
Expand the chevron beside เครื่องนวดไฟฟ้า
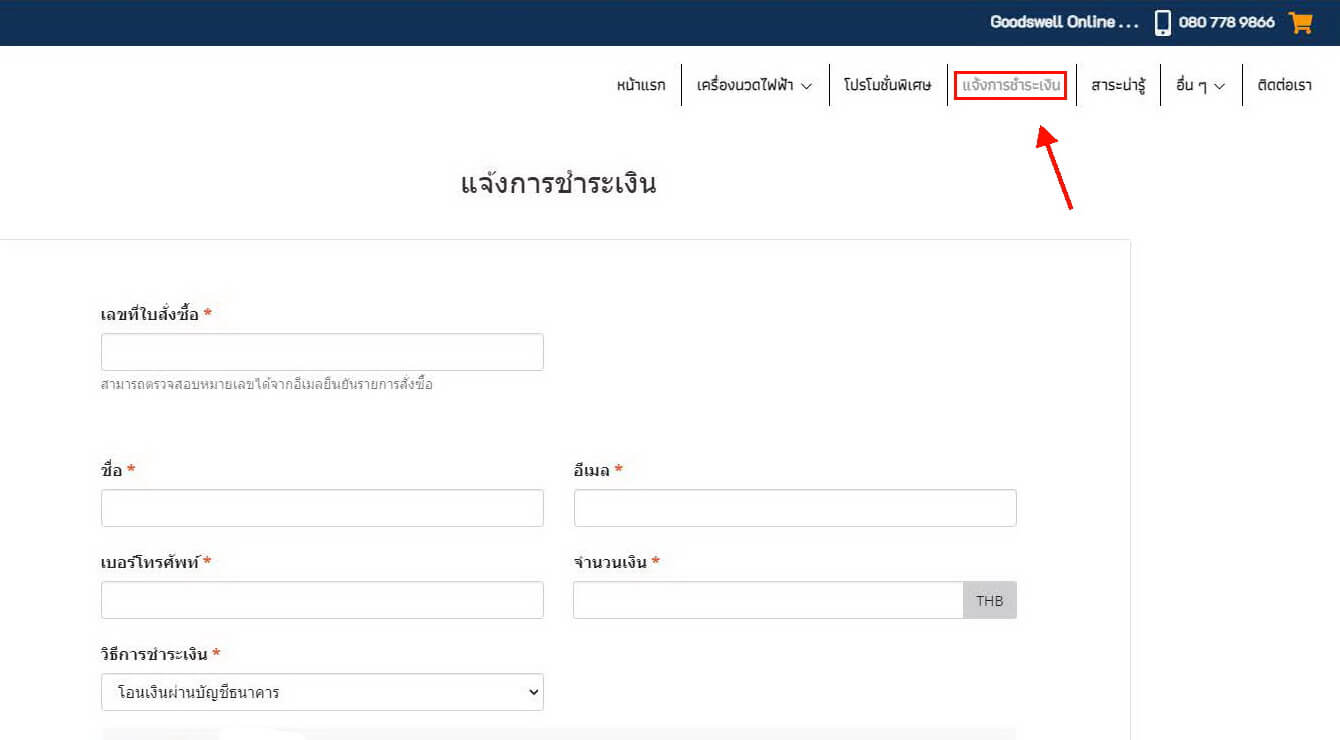(807, 86)
